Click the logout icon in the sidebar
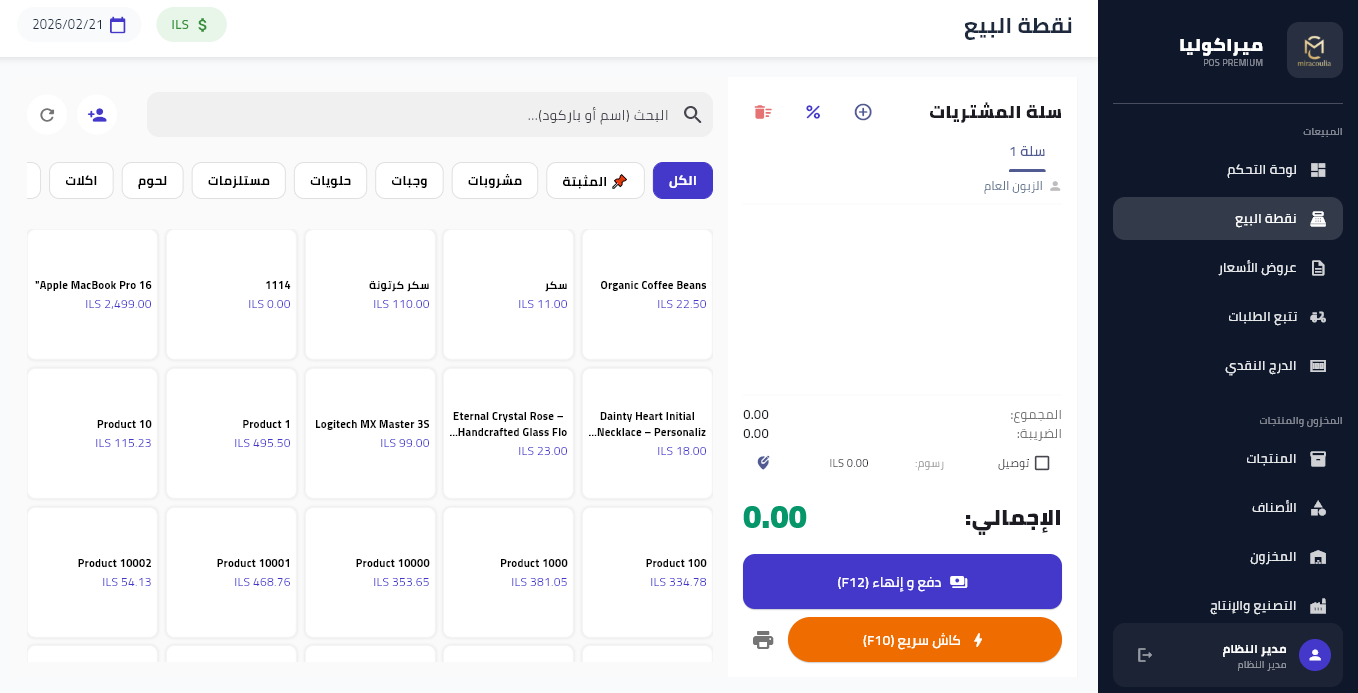1358x693 pixels. (1145, 655)
